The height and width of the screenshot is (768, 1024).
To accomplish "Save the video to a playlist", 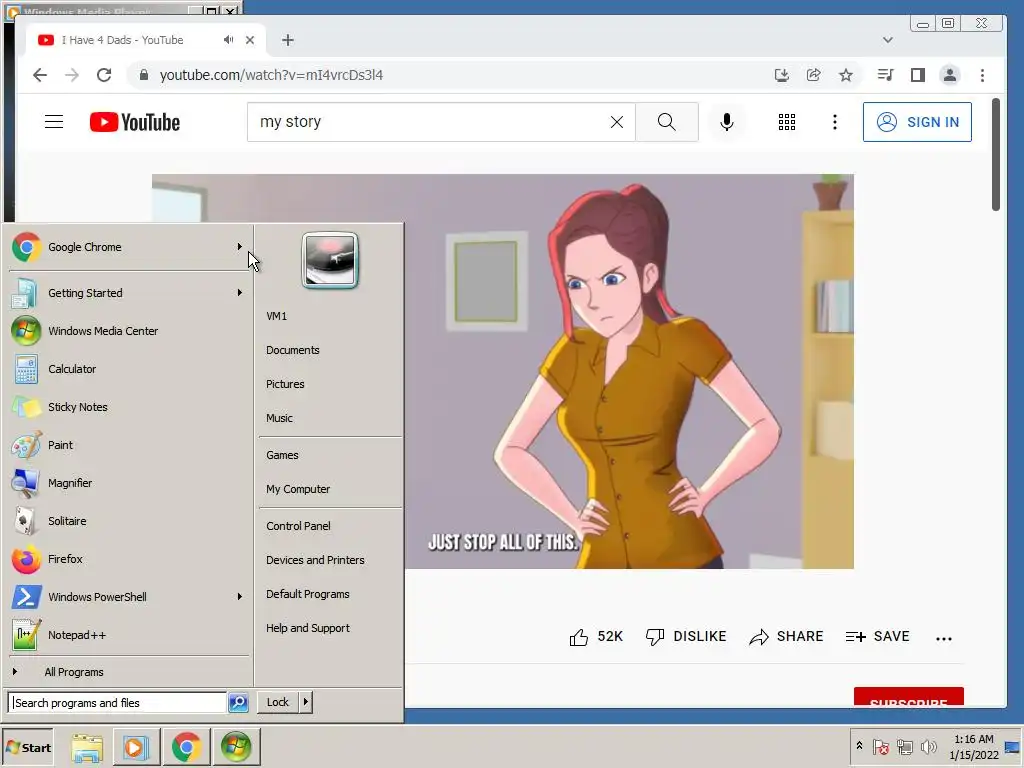I will pyautogui.click(x=878, y=637).
